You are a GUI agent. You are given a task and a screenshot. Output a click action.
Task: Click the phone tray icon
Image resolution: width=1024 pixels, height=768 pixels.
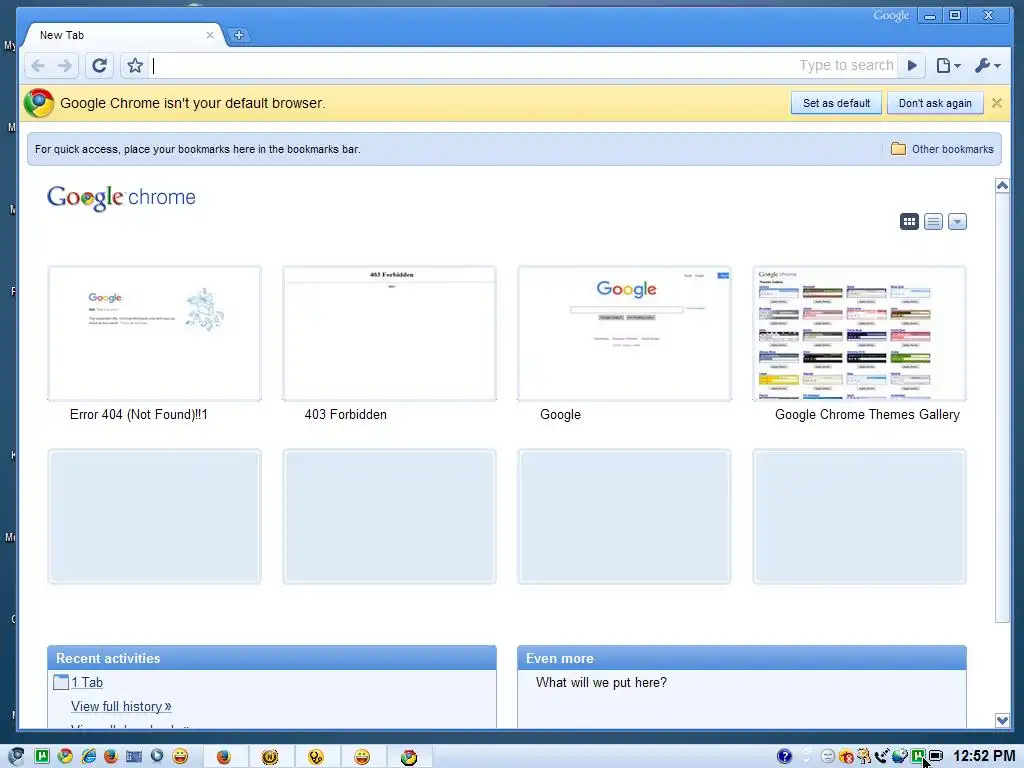882,756
